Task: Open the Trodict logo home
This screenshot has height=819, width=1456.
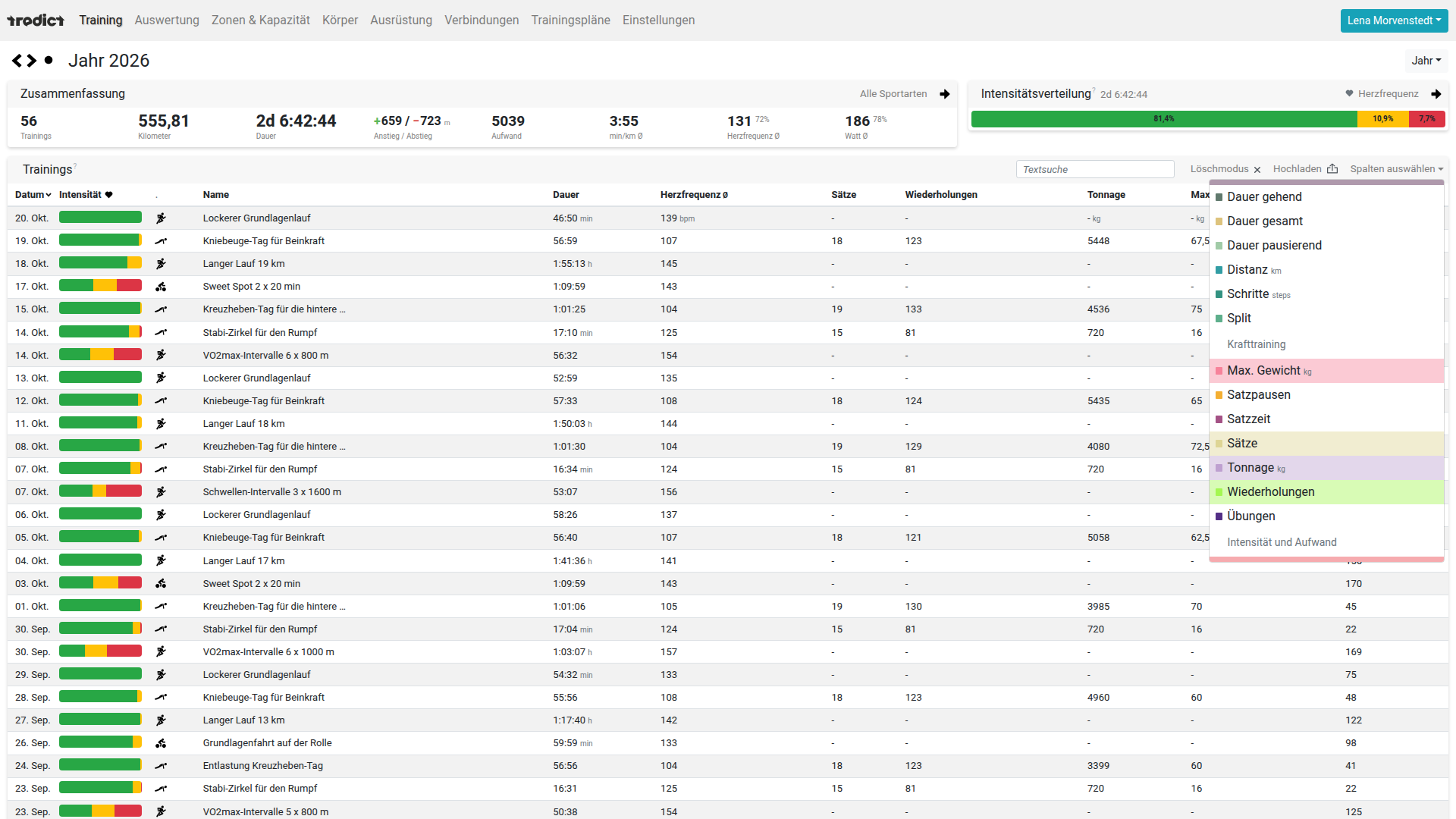Action: coord(36,20)
